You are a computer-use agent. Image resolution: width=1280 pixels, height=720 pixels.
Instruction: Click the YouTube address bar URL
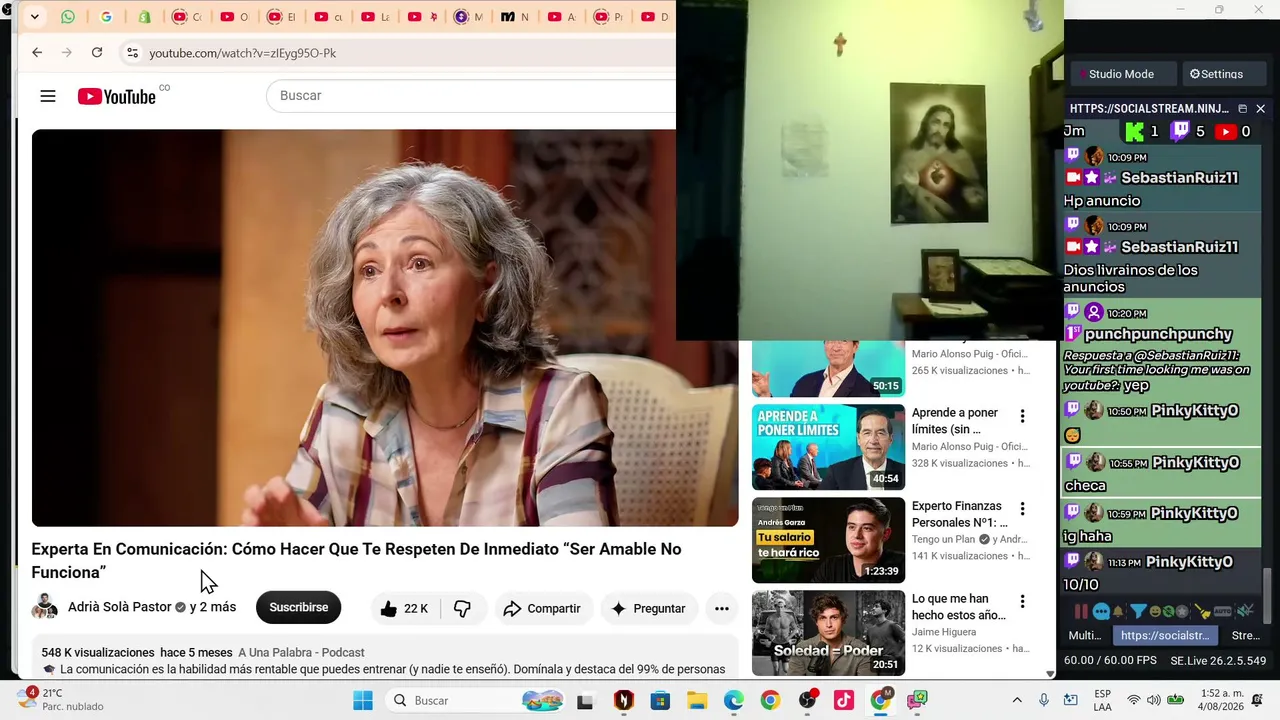coord(243,53)
